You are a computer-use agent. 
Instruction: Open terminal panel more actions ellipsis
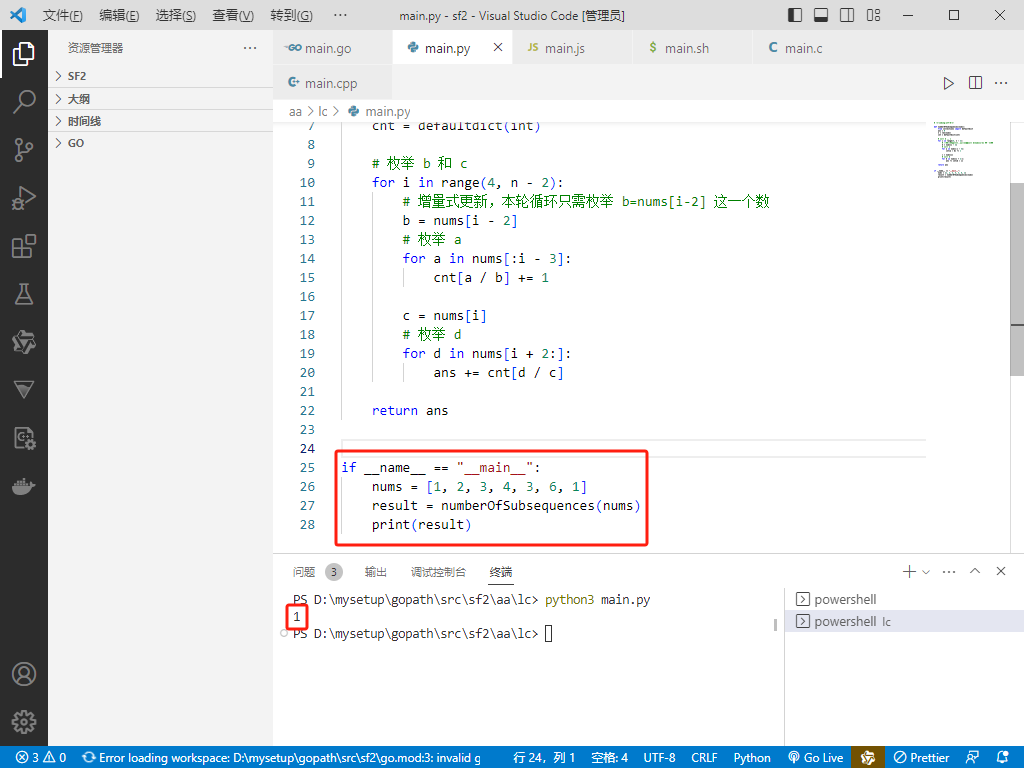pyautogui.click(x=949, y=571)
